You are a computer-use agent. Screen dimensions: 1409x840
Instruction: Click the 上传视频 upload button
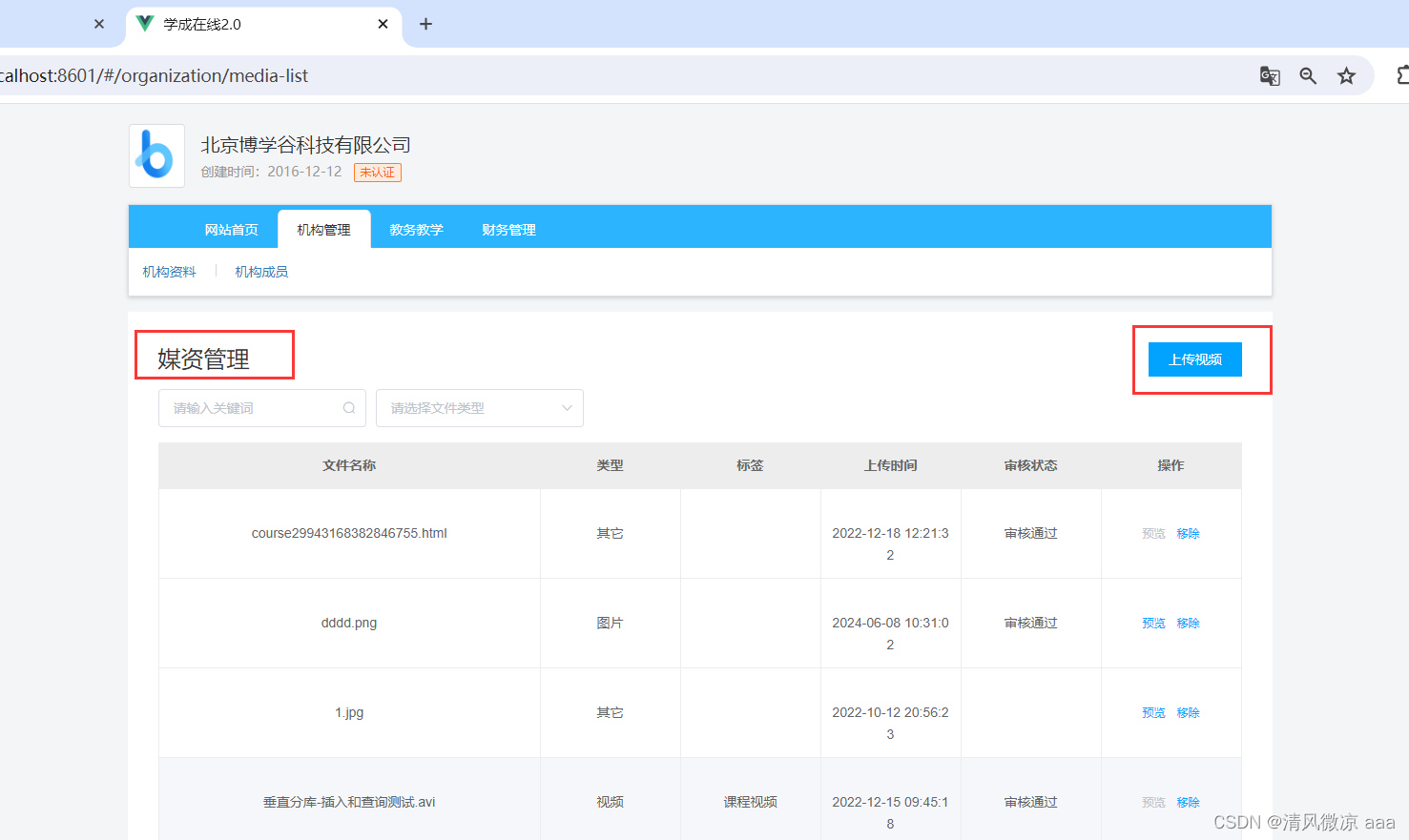tap(1194, 359)
